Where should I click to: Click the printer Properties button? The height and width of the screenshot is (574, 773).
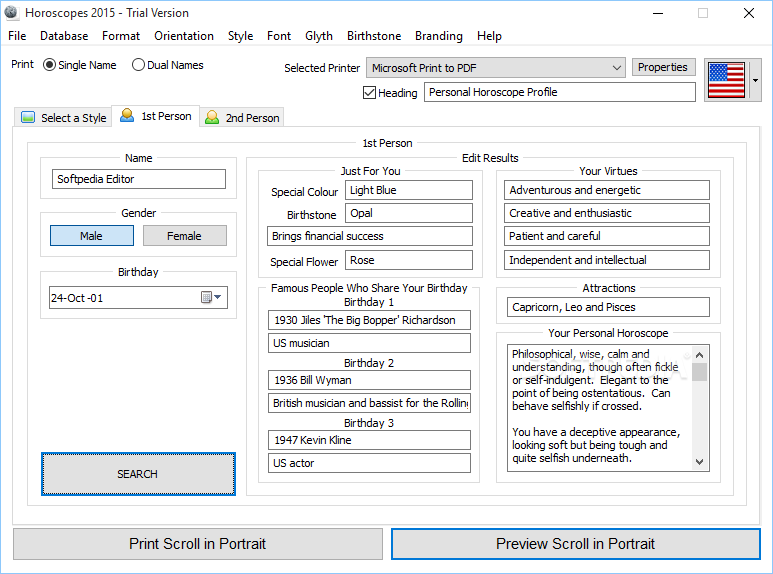663,67
